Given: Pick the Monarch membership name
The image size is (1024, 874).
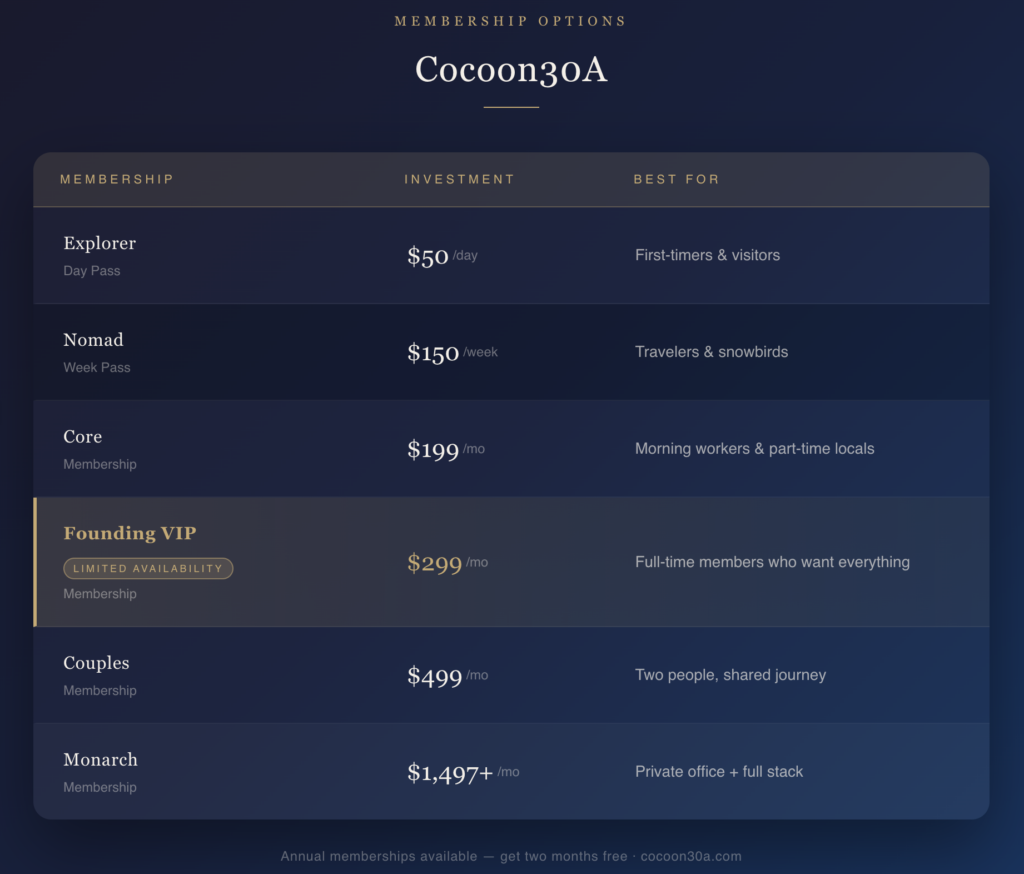Looking at the screenshot, I should click(x=100, y=760).
